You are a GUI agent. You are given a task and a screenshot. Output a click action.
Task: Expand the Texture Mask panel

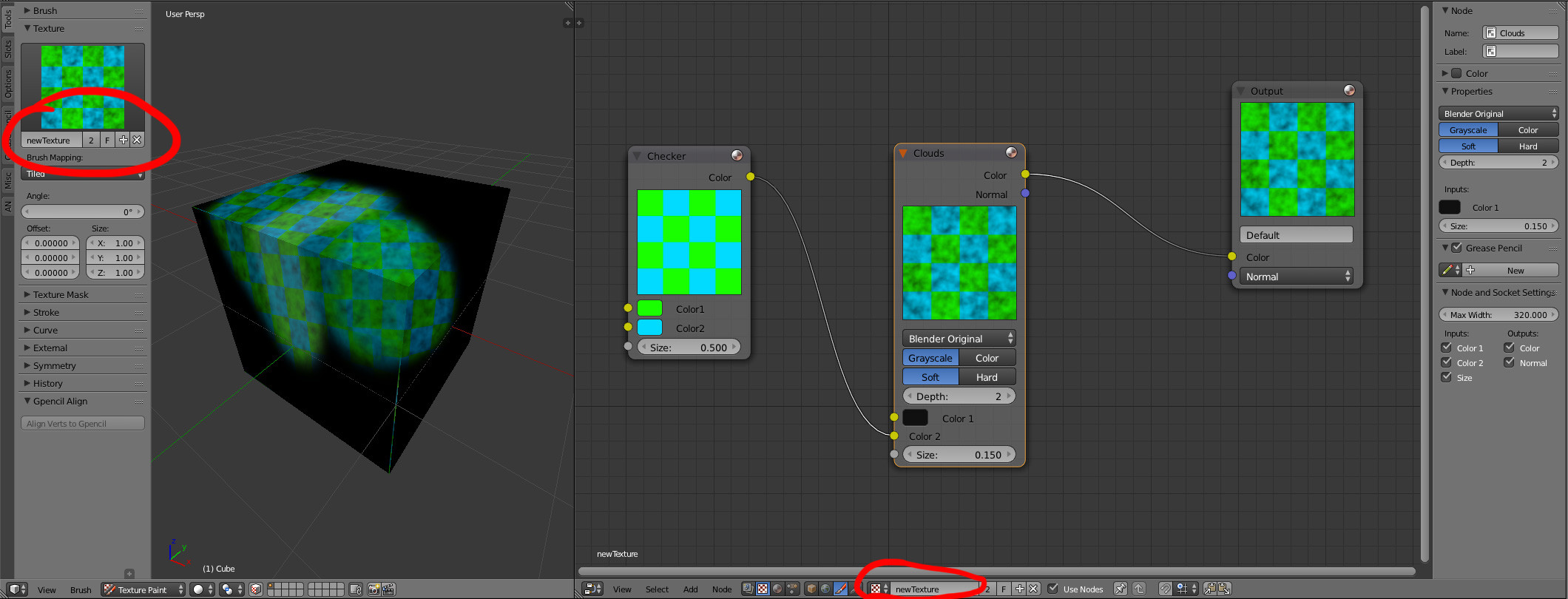[61, 294]
